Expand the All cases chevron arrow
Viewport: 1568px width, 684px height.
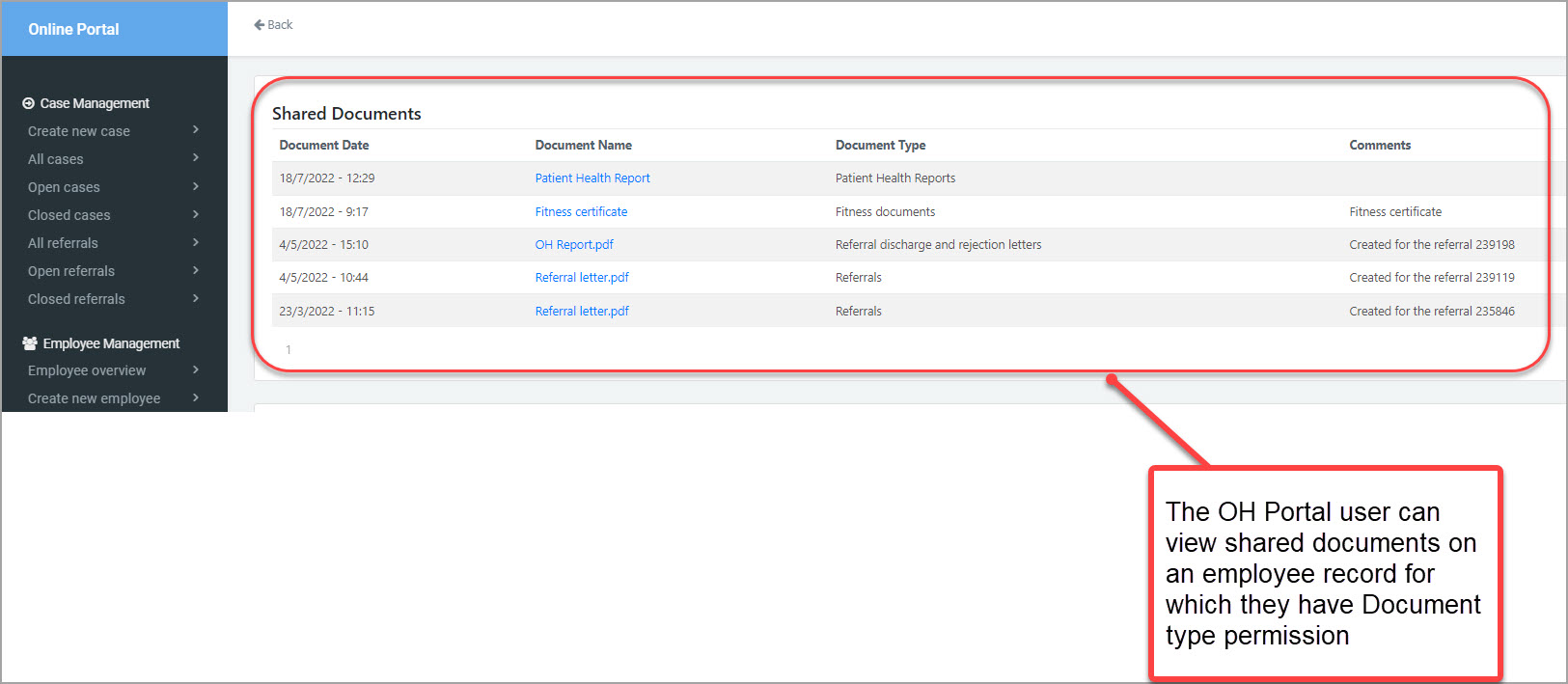pos(196,158)
